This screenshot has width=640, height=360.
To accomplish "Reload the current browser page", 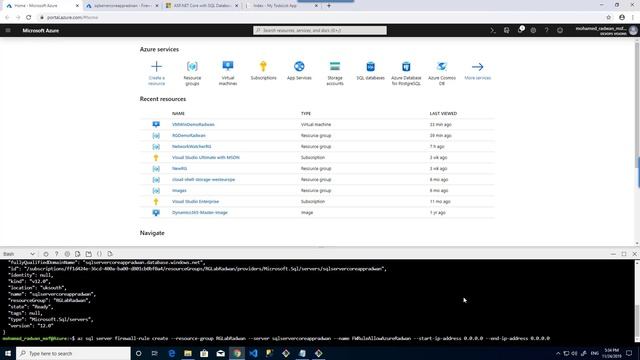I will click(29, 18).
